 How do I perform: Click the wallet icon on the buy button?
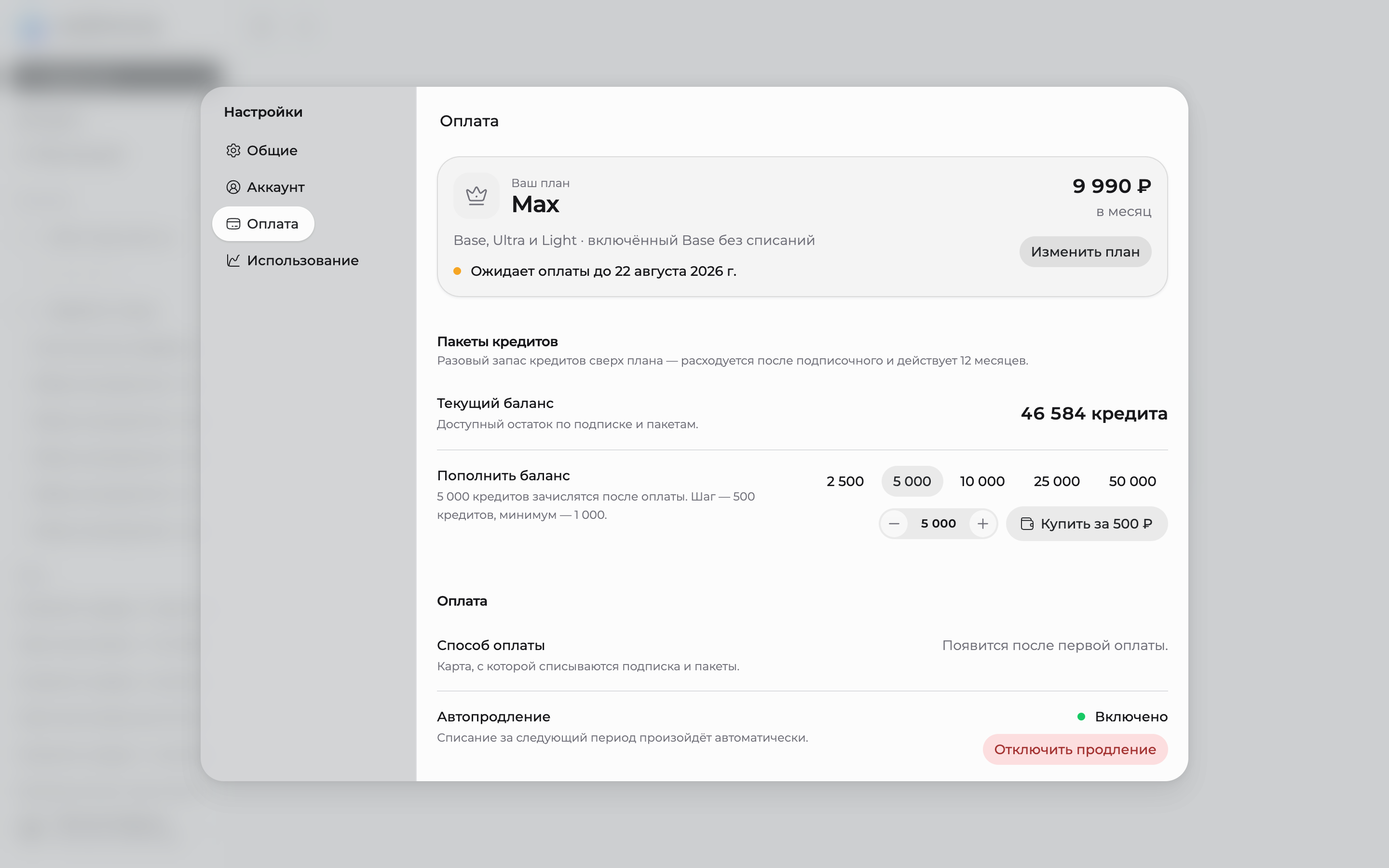[x=1027, y=524]
